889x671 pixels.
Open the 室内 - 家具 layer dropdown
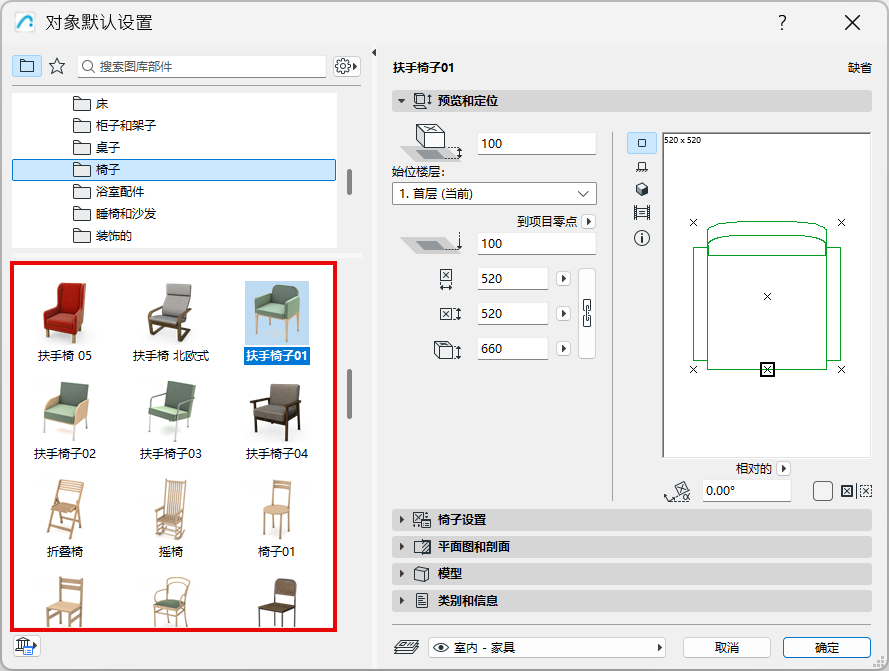pos(547,647)
